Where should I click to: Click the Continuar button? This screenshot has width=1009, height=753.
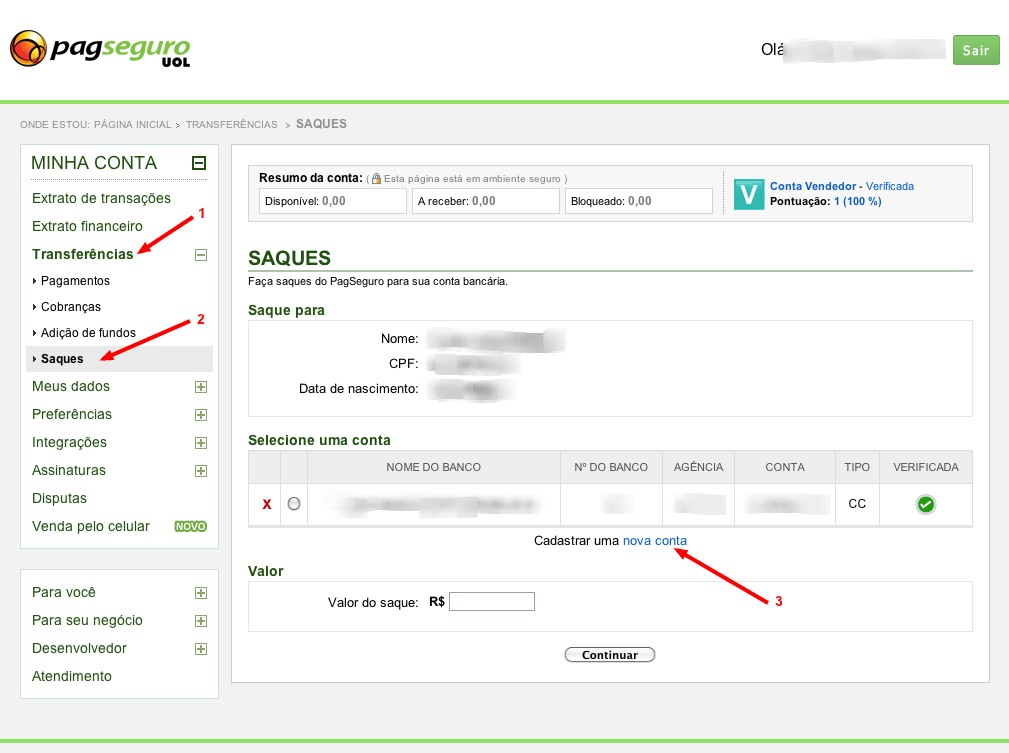[x=609, y=655]
